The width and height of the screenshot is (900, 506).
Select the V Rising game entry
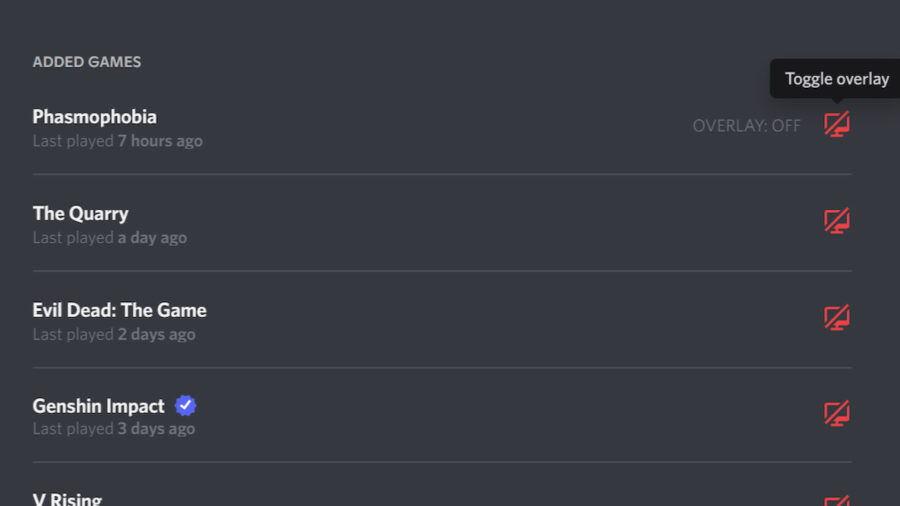pyautogui.click(x=67, y=499)
